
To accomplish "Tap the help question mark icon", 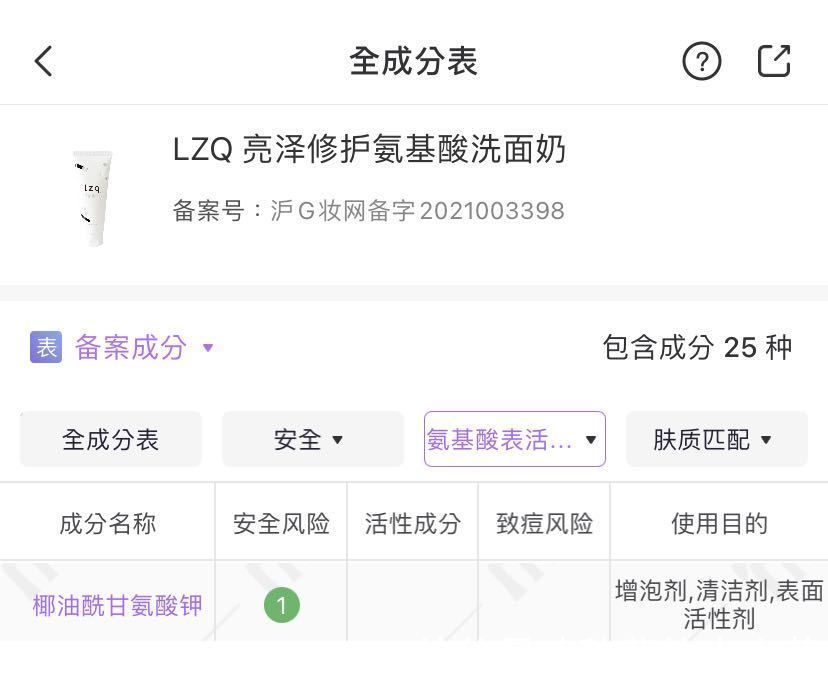I will (701, 61).
